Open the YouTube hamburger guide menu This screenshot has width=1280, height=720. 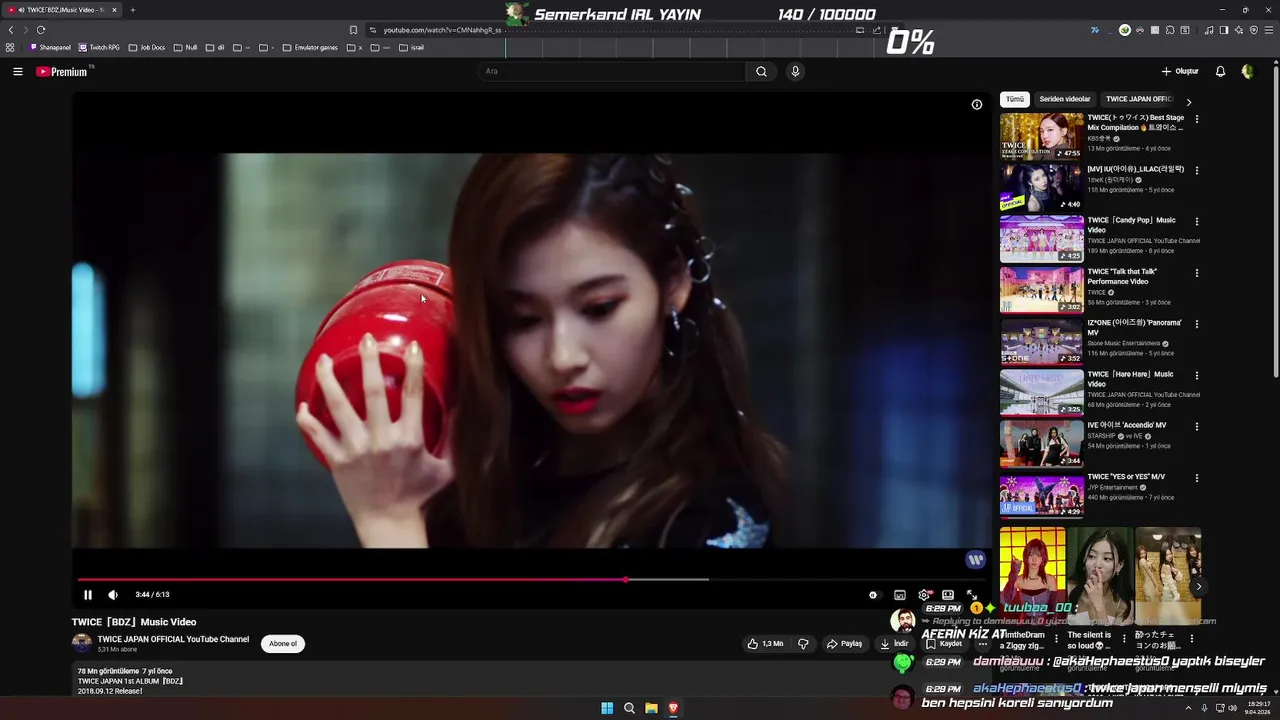click(x=18, y=71)
